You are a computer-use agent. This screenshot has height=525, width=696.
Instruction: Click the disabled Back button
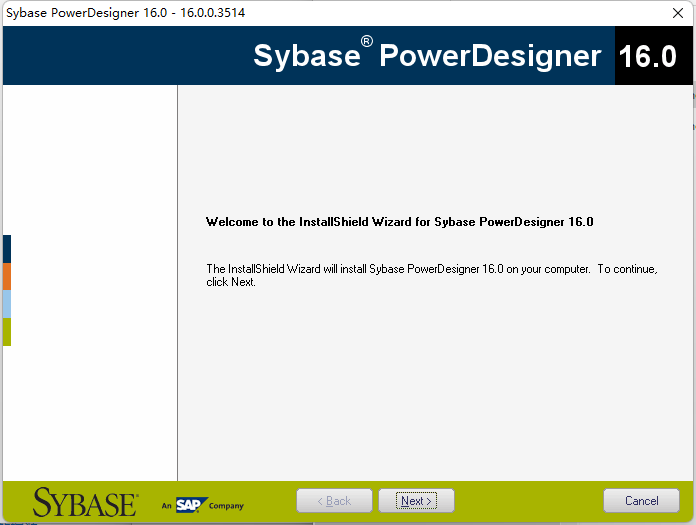coord(334,501)
